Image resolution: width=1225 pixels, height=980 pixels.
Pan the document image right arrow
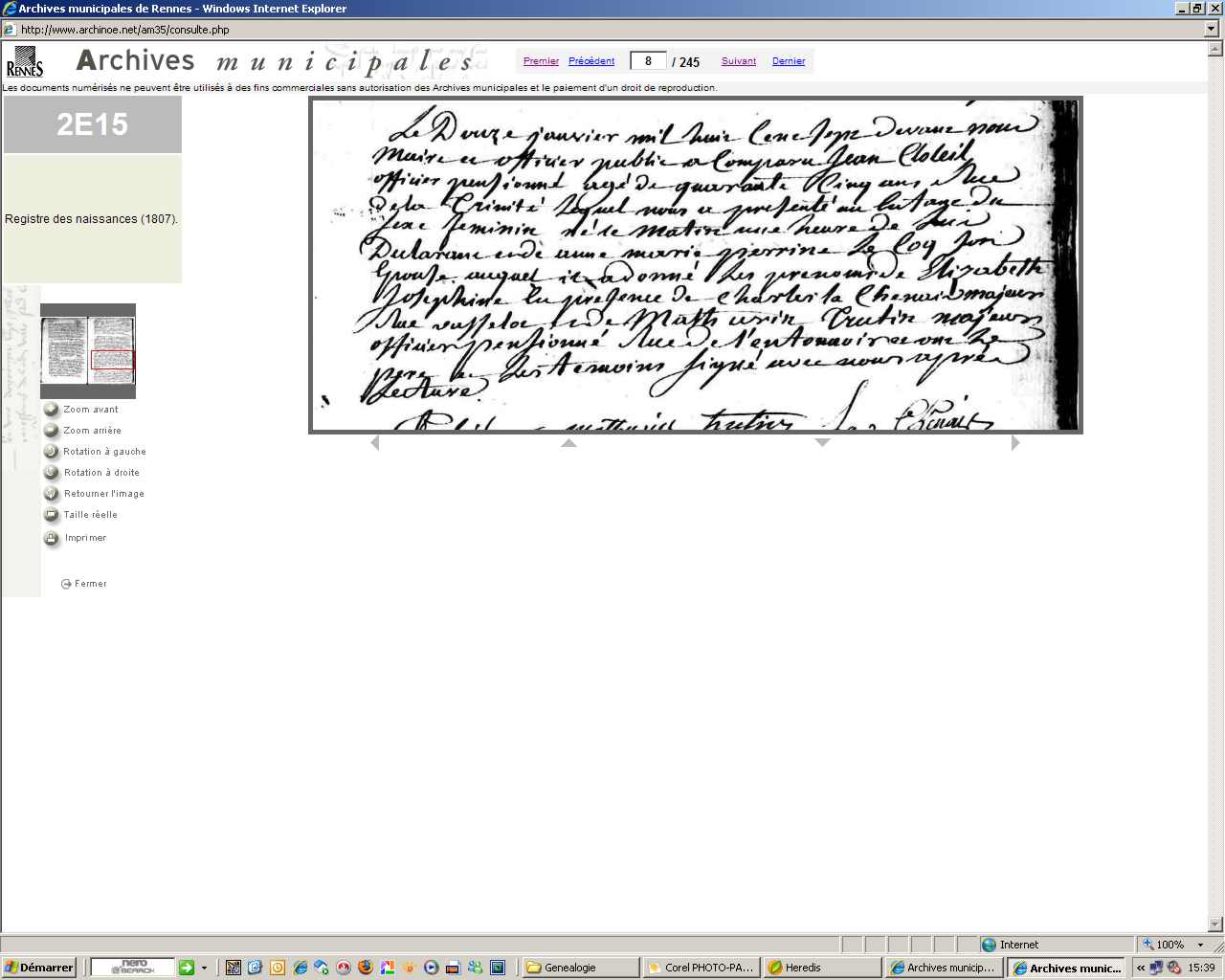pos(1015,443)
